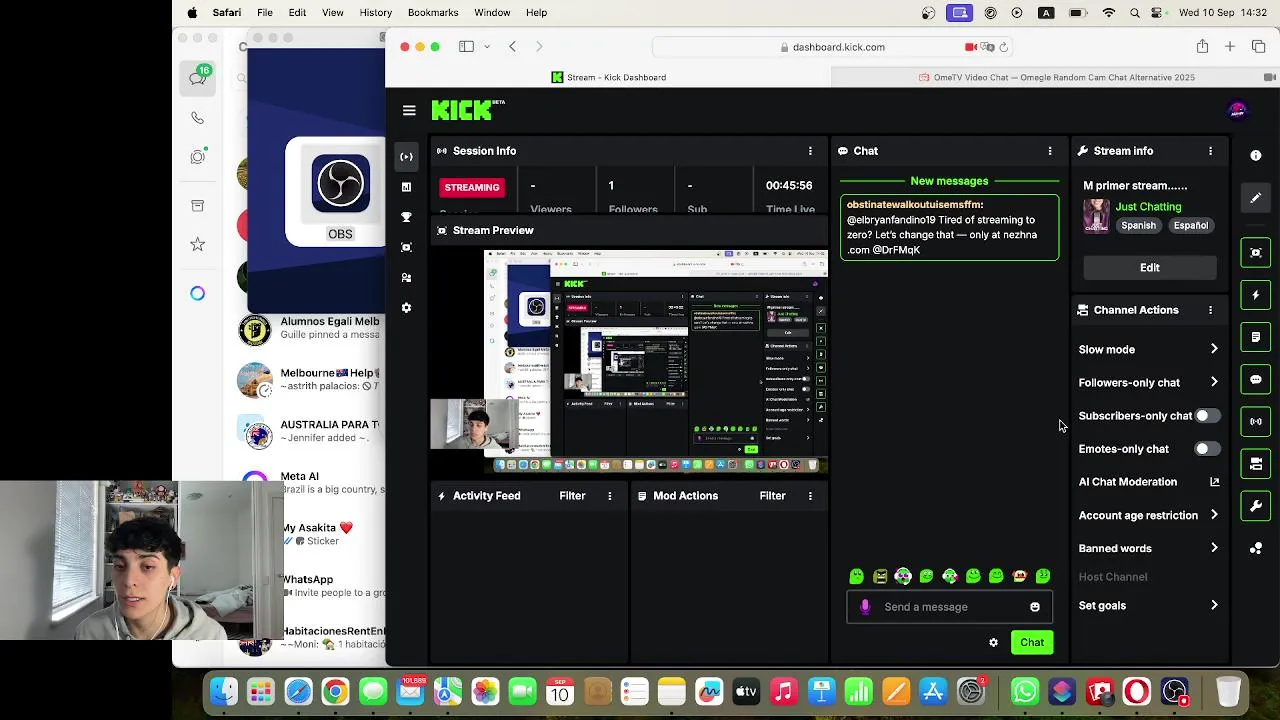Click the info icon in right toolbar
Image resolution: width=1280 pixels, height=720 pixels.
tap(1256, 156)
